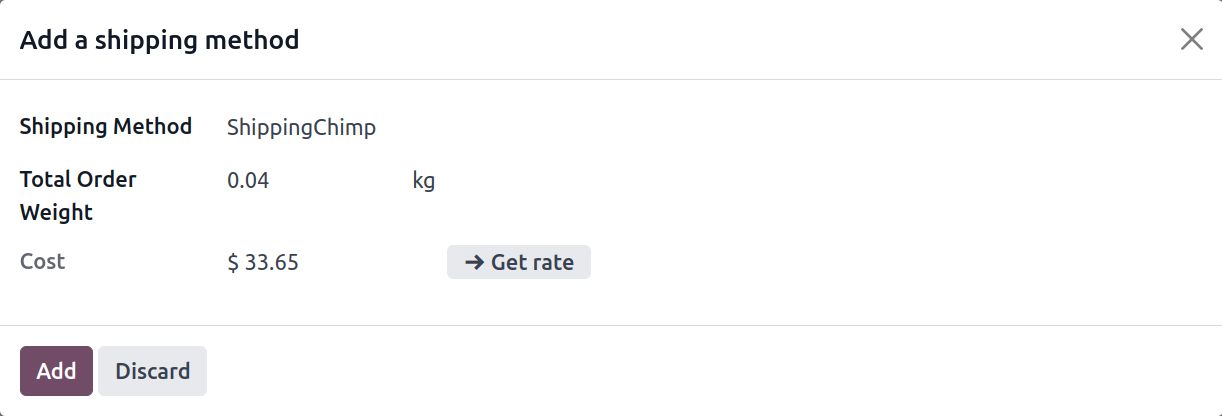Click the dollar currency symbol before cost
Screen dimensions: 1222x416
point(233,263)
